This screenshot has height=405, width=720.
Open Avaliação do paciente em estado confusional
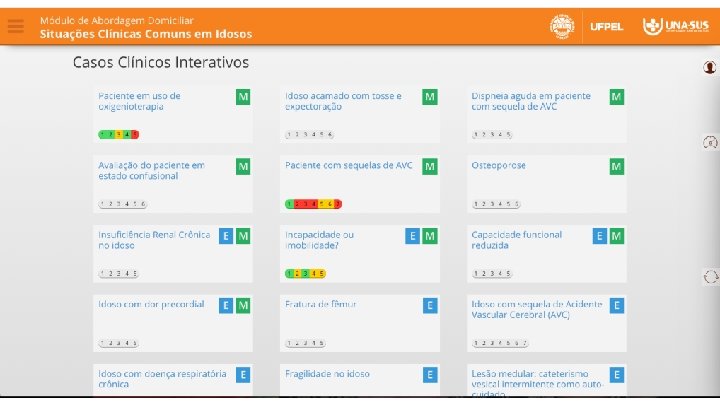(x=151, y=170)
